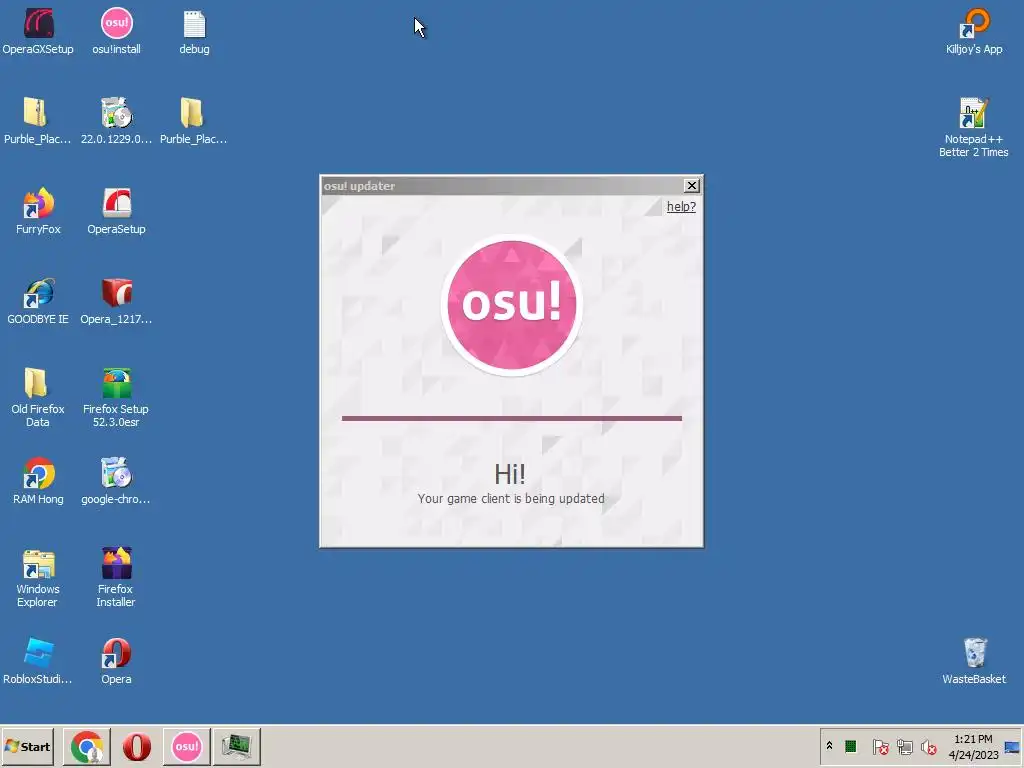Image resolution: width=1024 pixels, height=768 pixels.
Task: Select the osu!install desktop icon
Action: click(x=116, y=31)
